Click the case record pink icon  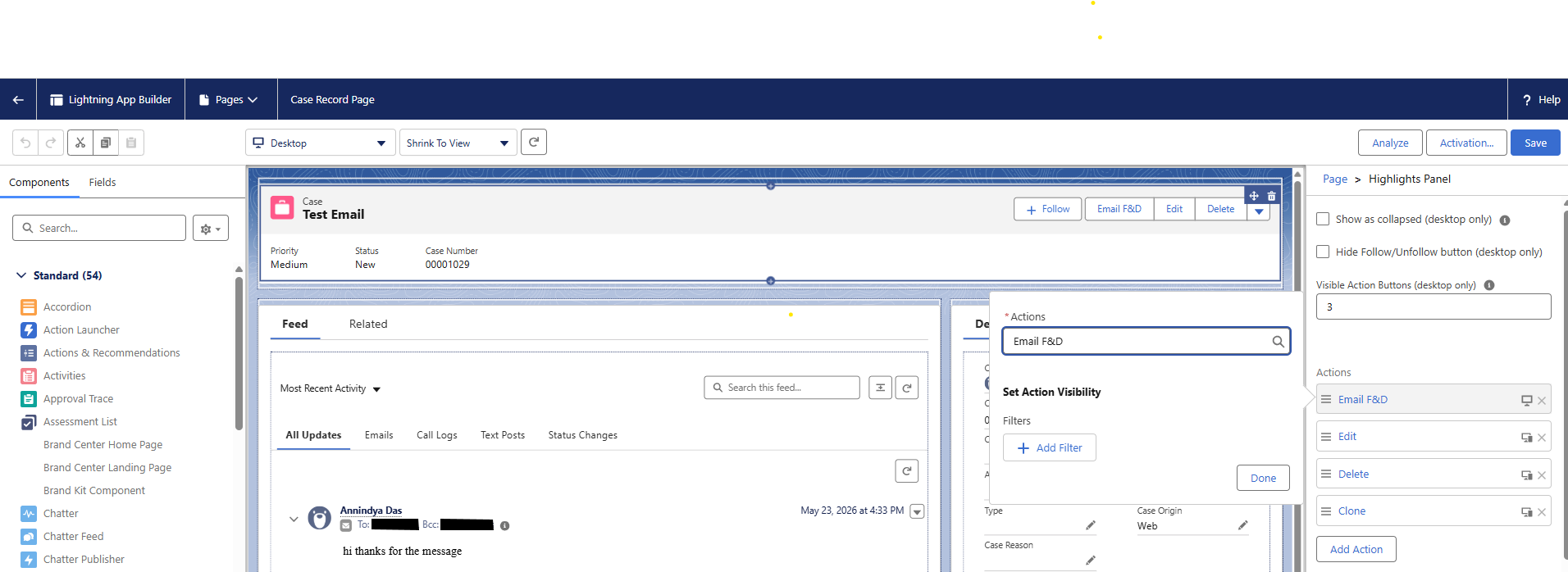(x=282, y=207)
